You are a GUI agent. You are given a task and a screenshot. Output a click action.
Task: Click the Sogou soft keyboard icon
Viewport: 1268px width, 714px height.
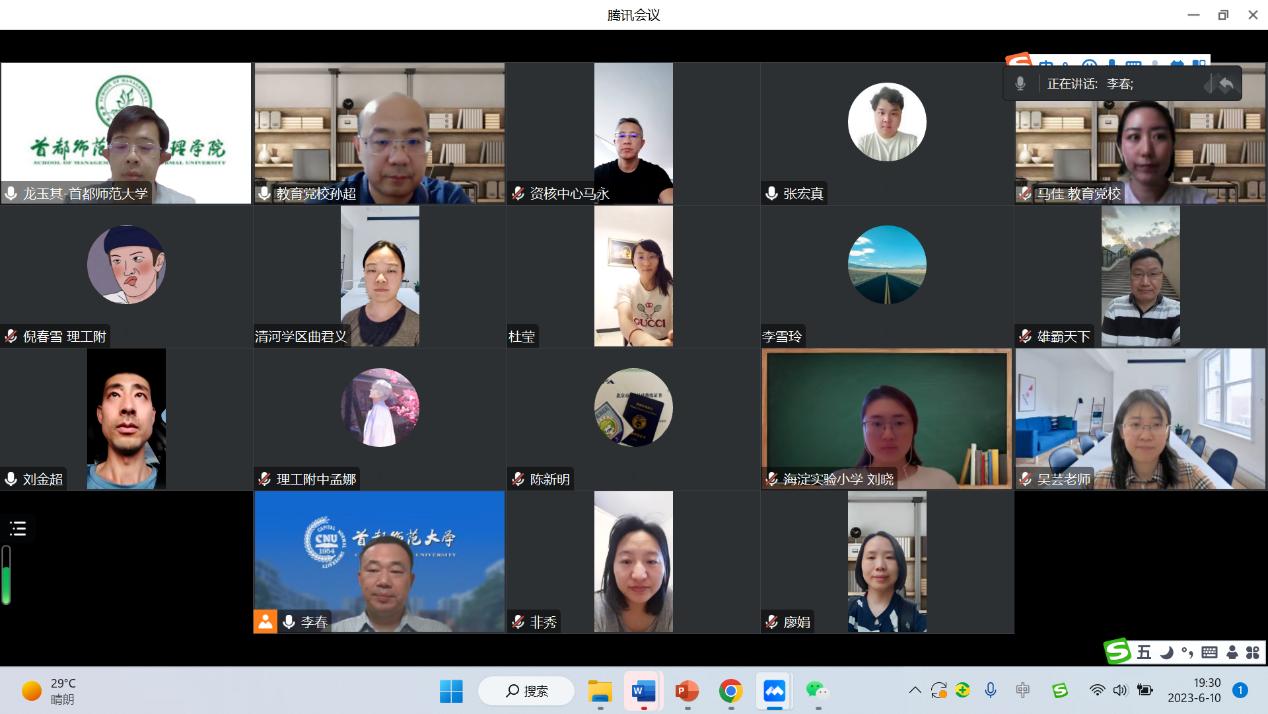[1209, 652]
